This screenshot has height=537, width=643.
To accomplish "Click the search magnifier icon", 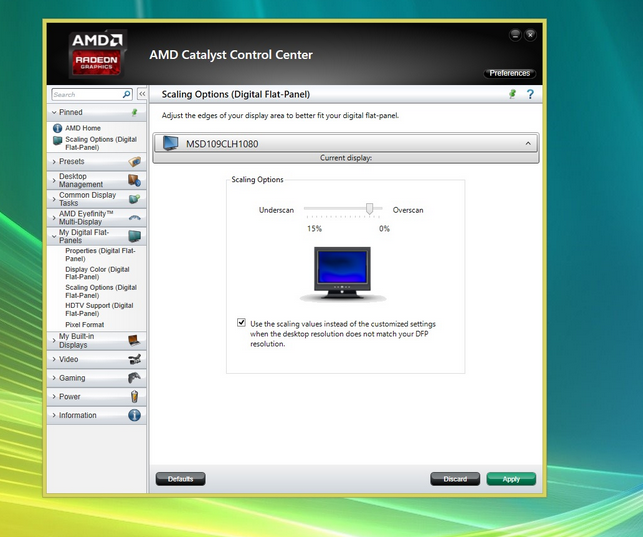I will 127,94.
